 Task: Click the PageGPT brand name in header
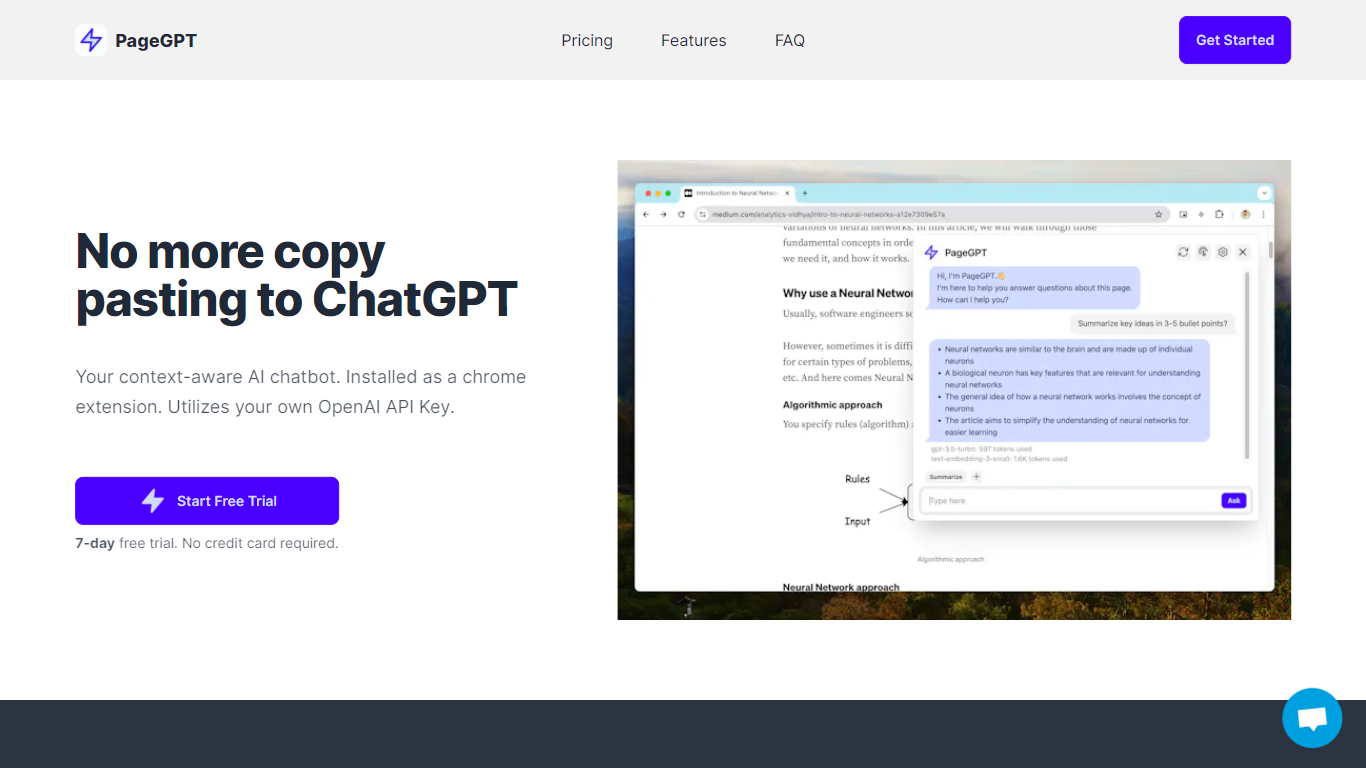(156, 40)
